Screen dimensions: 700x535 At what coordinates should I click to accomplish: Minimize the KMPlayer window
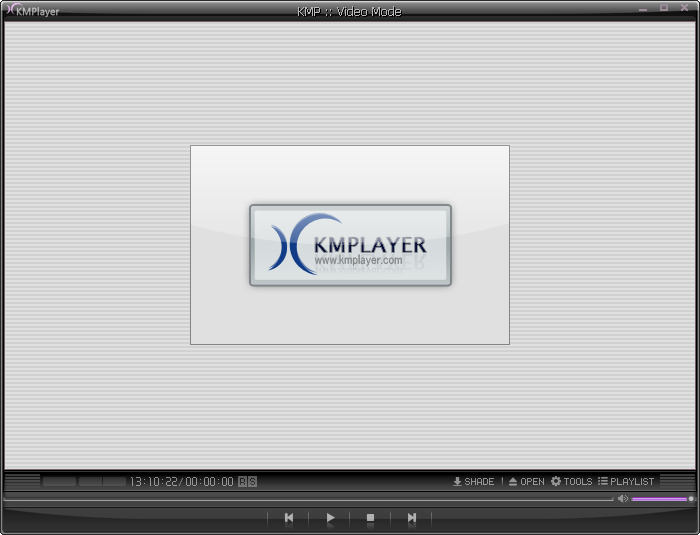pos(643,8)
